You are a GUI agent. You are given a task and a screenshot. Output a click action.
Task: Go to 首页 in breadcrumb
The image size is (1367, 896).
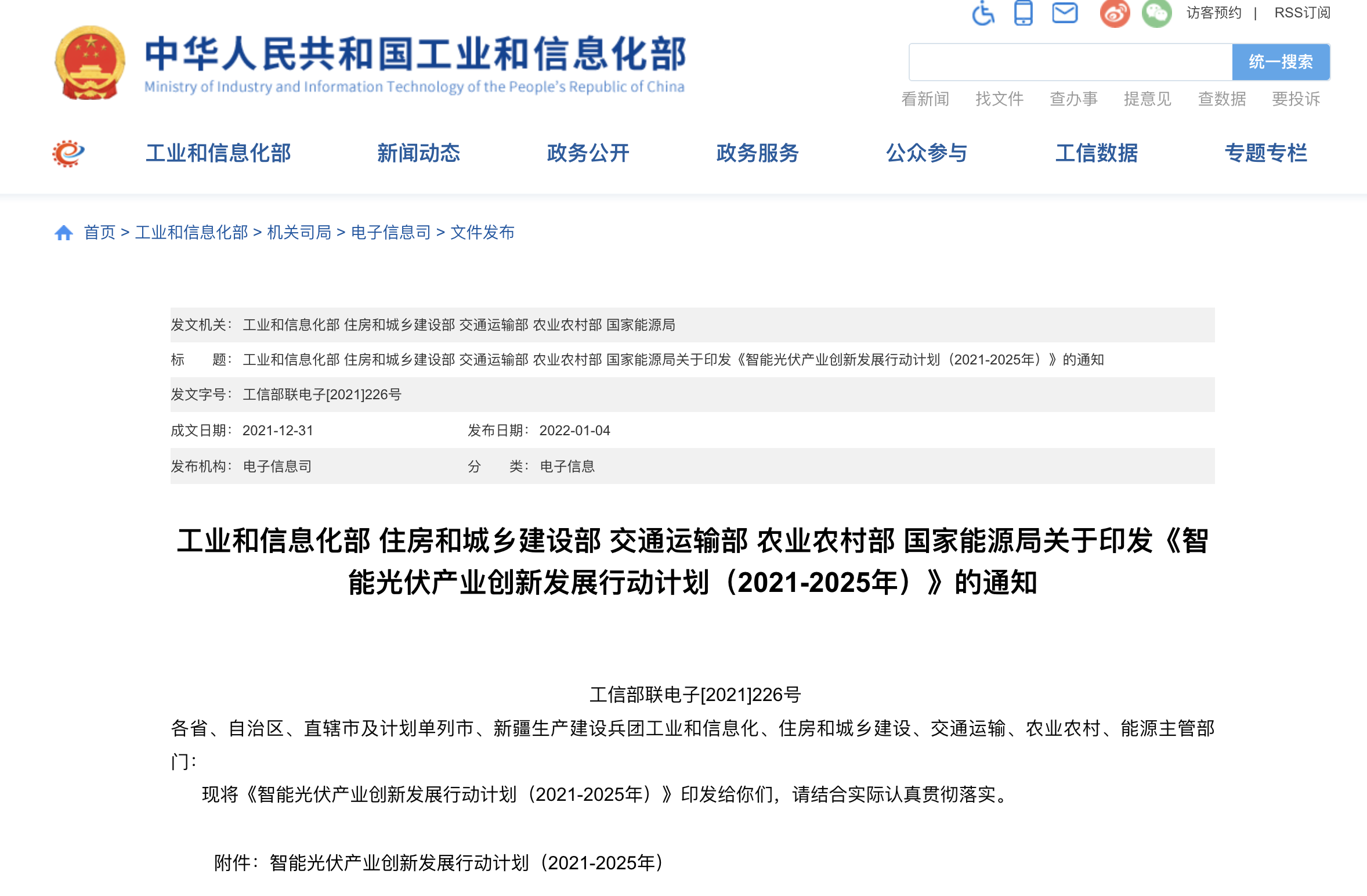pos(100,233)
